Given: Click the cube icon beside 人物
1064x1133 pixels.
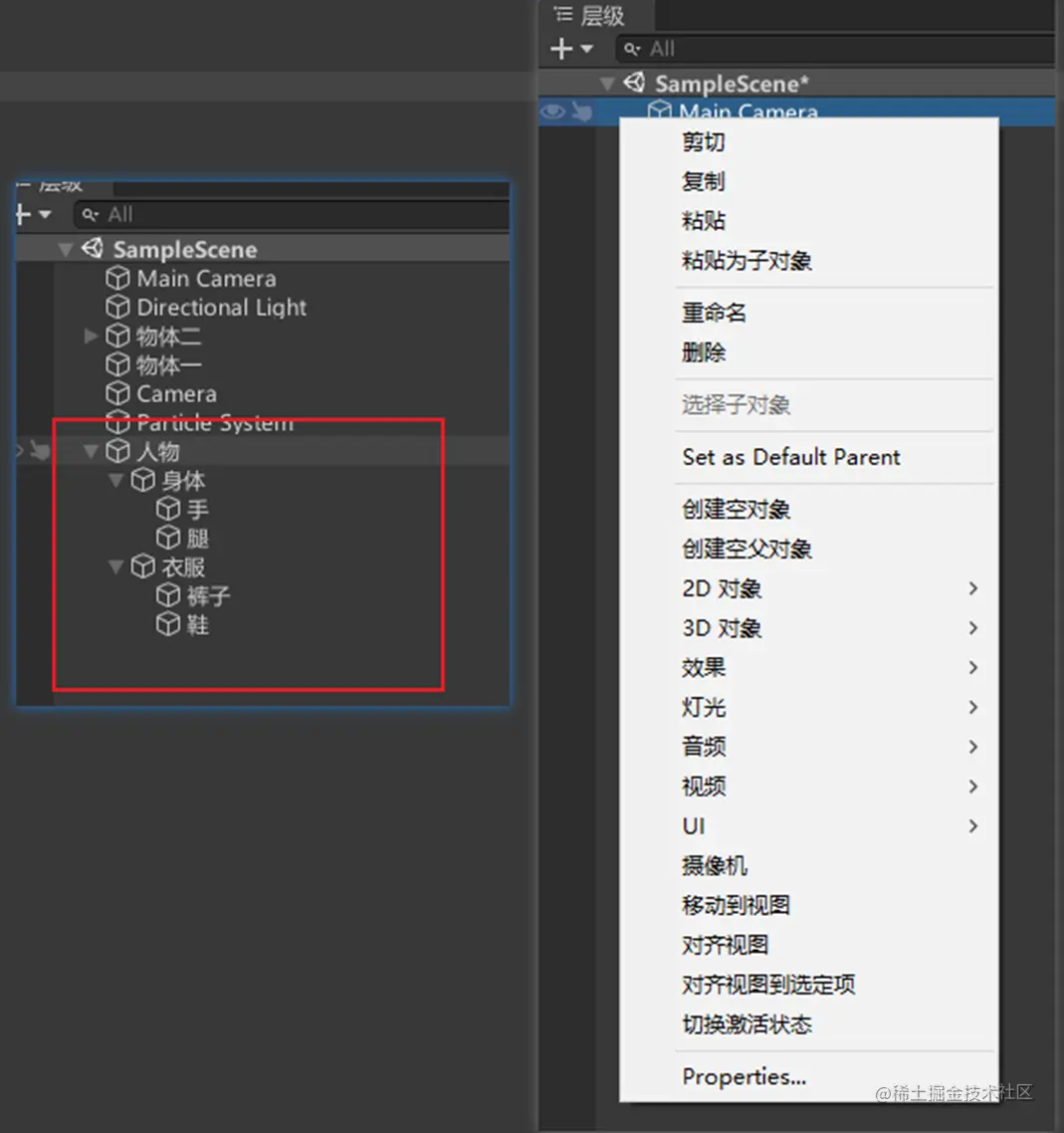Looking at the screenshot, I should click(117, 452).
